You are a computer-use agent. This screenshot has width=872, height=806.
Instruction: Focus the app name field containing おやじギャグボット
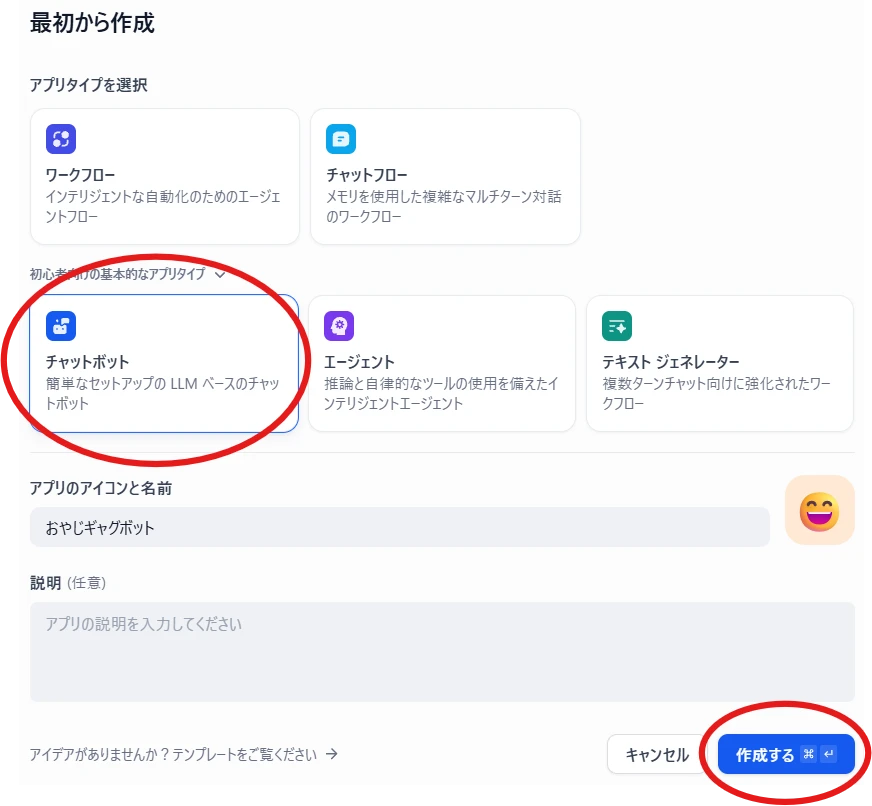coord(399,527)
